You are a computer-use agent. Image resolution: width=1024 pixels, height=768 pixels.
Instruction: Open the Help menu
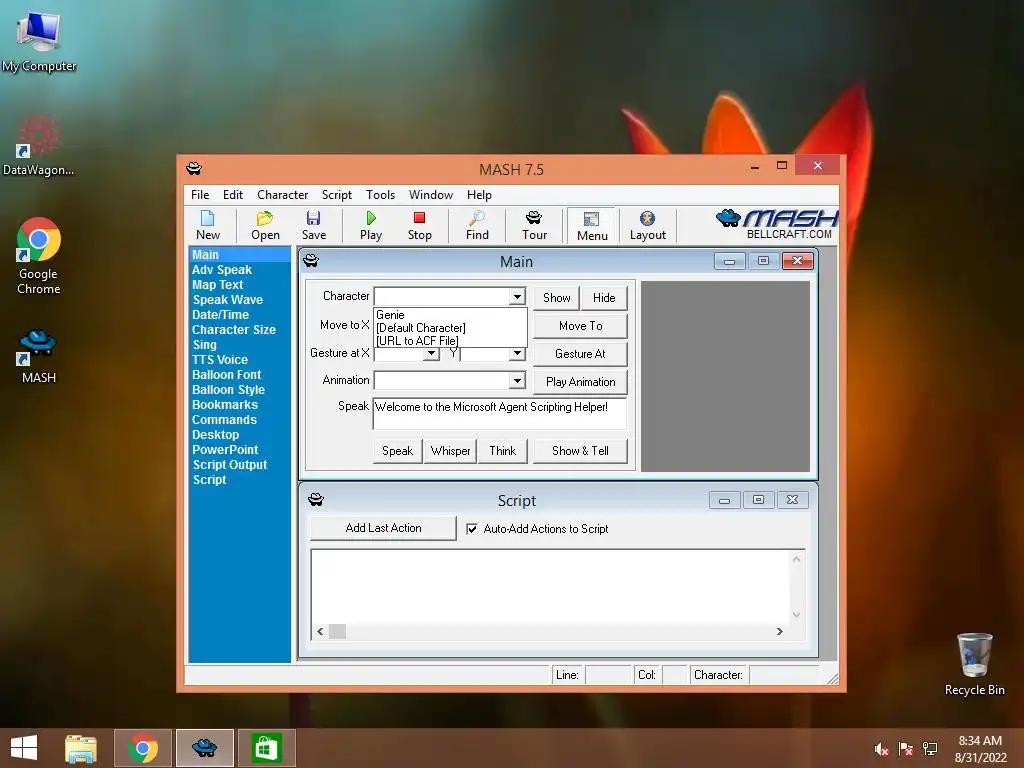[479, 195]
